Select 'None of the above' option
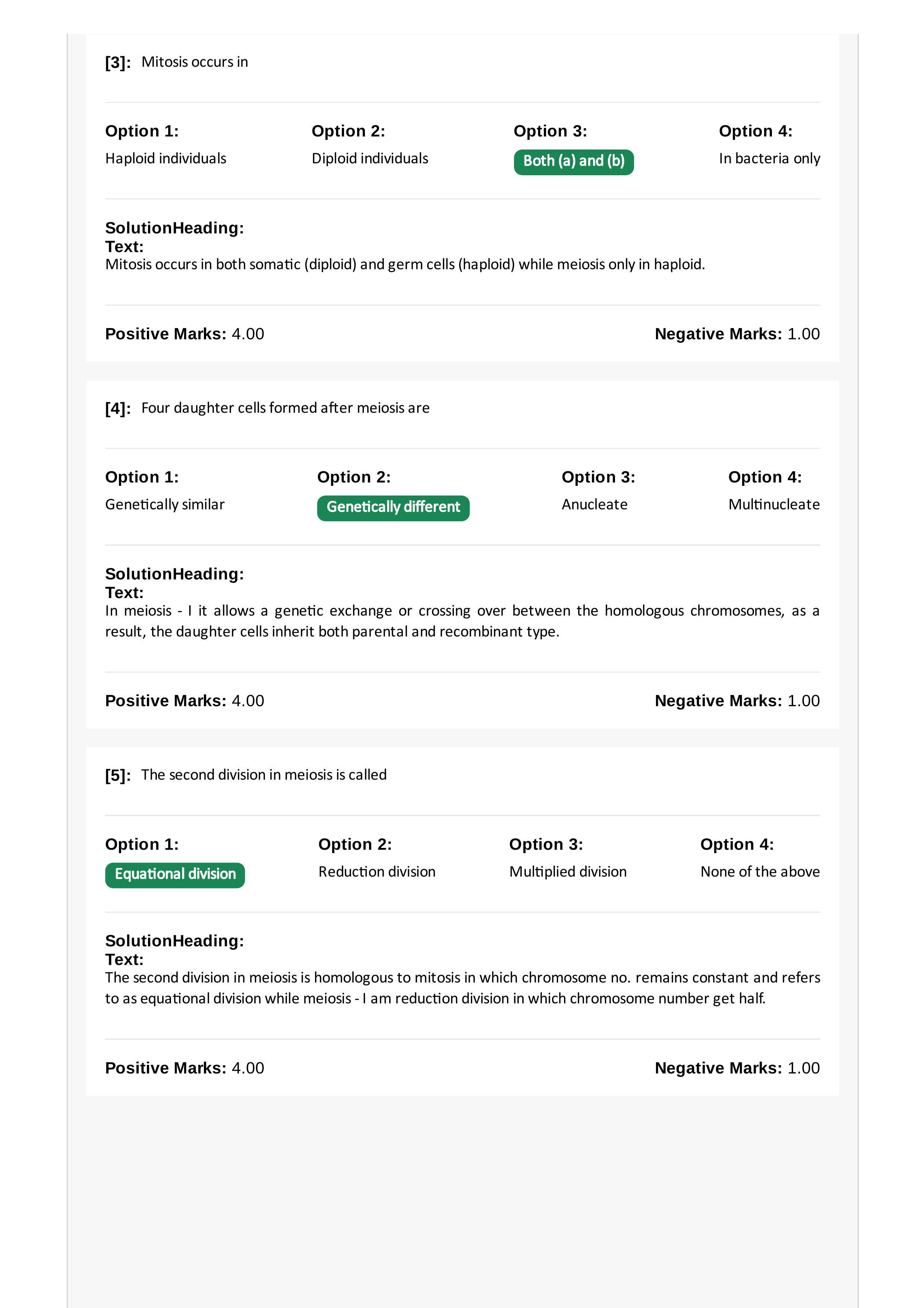The height and width of the screenshot is (1308, 924). 760,872
